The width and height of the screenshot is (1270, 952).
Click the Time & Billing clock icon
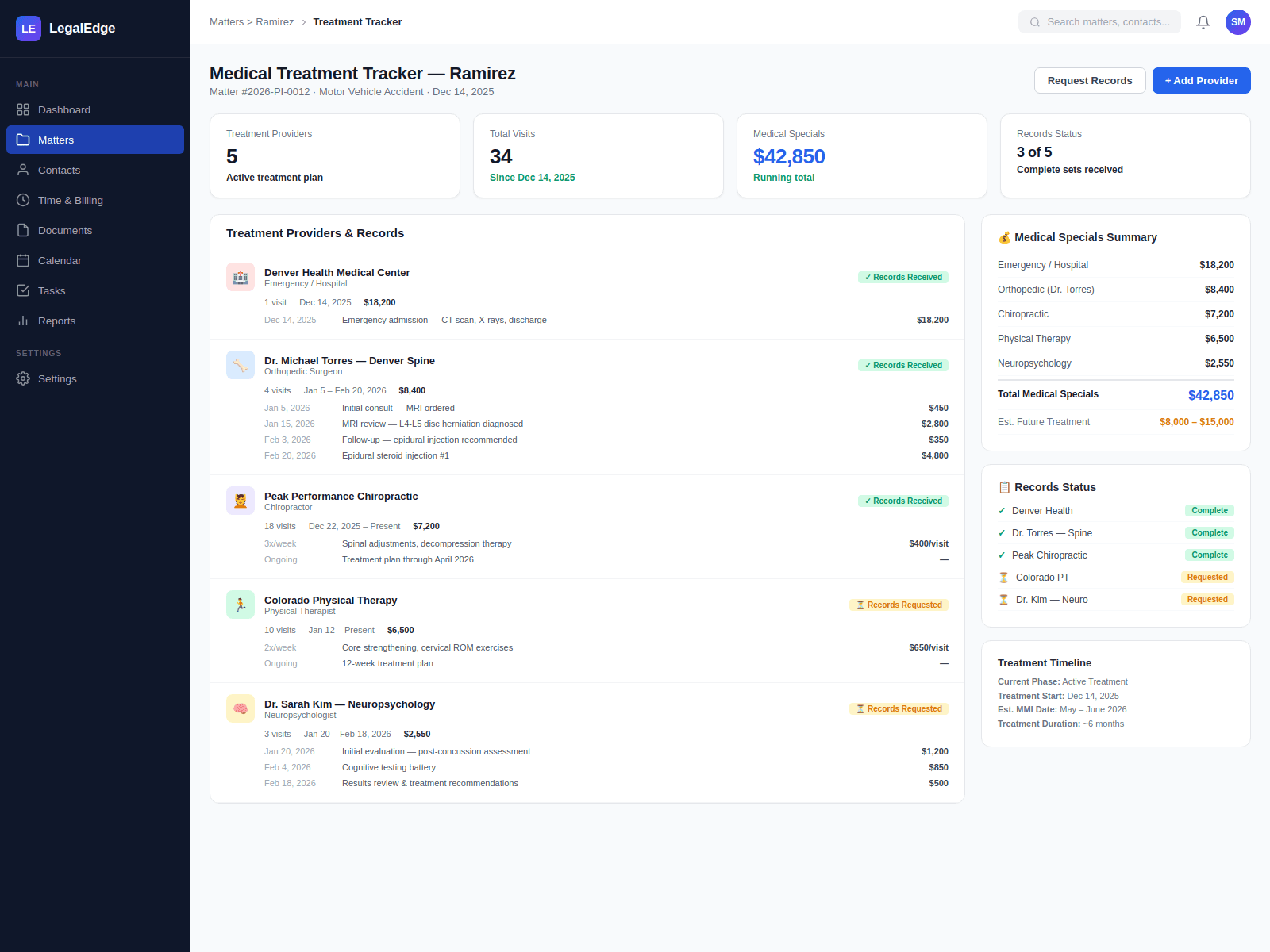tap(23, 200)
